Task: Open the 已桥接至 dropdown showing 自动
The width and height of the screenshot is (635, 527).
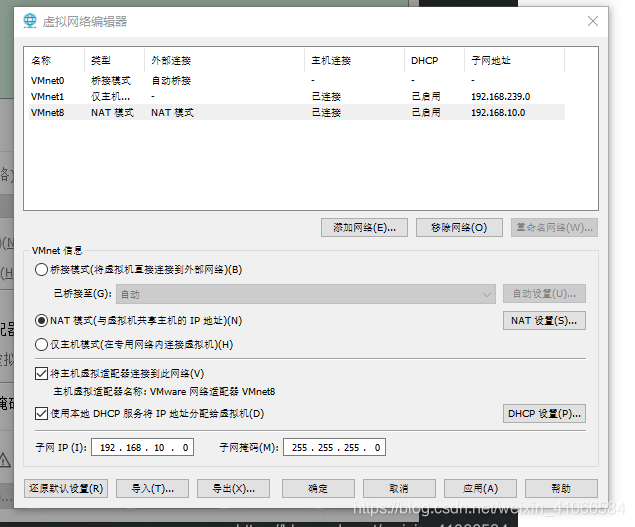Action: [x=306, y=294]
